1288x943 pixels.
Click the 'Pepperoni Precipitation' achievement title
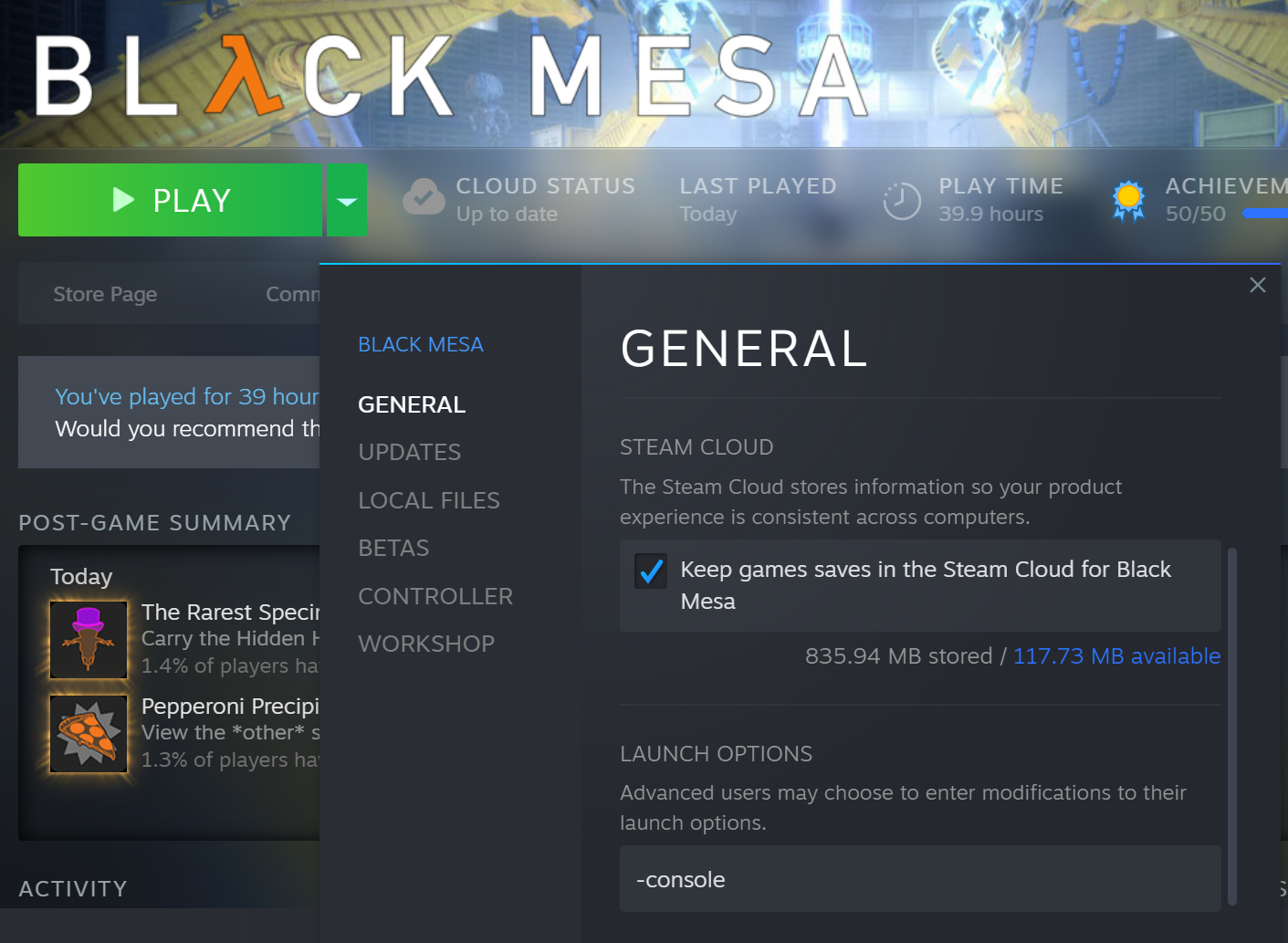pos(230,706)
